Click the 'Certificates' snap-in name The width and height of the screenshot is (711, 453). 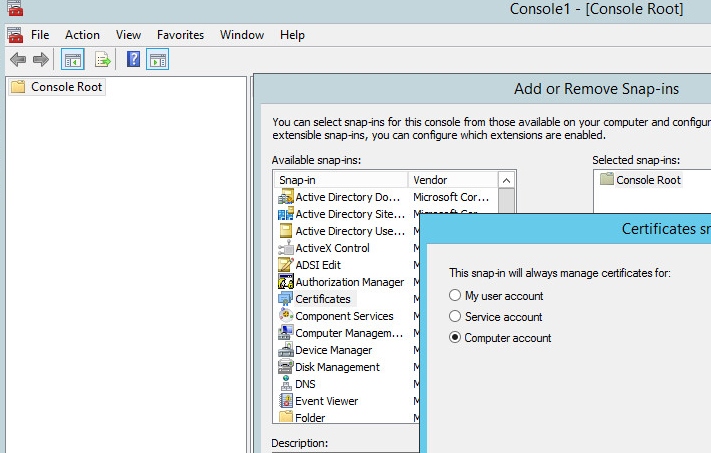pos(323,299)
